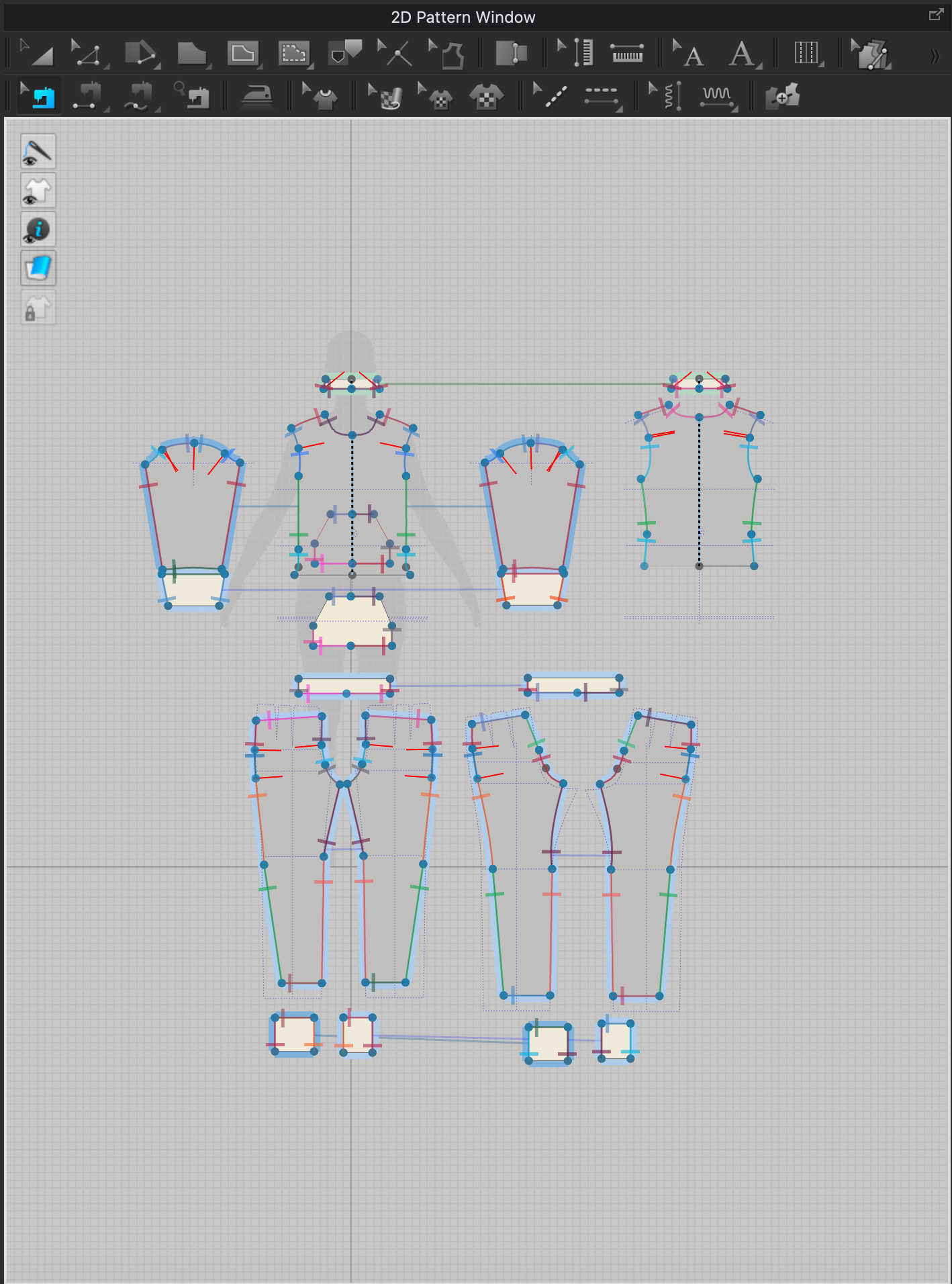Viewport: 952px width, 1284px height.
Task: Open Segment Topstitch corner dropdown arrow
Action: 619,109
